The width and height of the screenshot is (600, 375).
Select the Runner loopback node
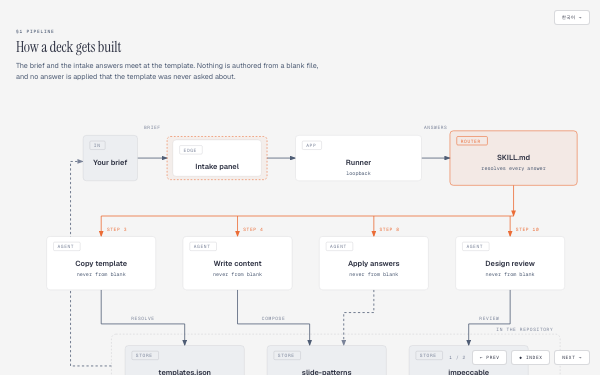pos(358,158)
